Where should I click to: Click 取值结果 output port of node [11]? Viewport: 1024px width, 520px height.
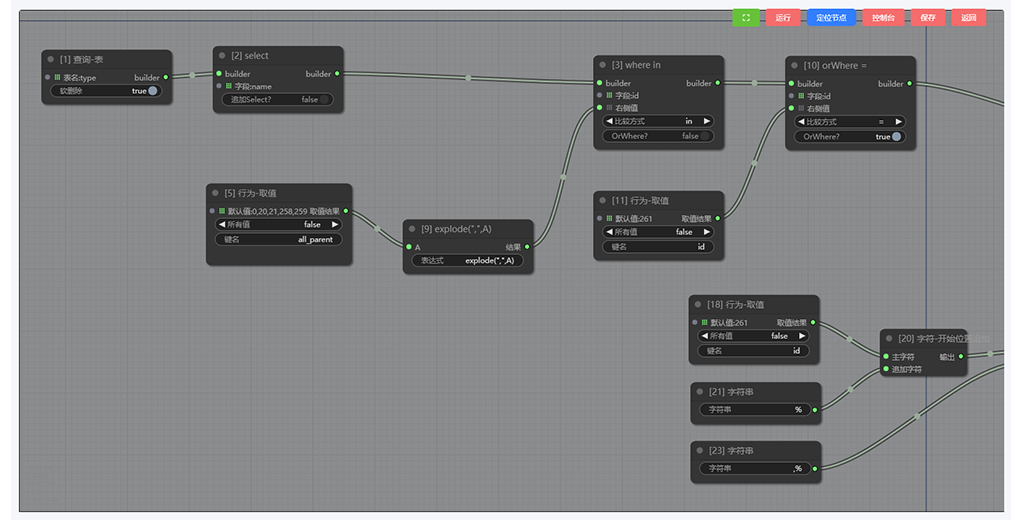[718, 218]
